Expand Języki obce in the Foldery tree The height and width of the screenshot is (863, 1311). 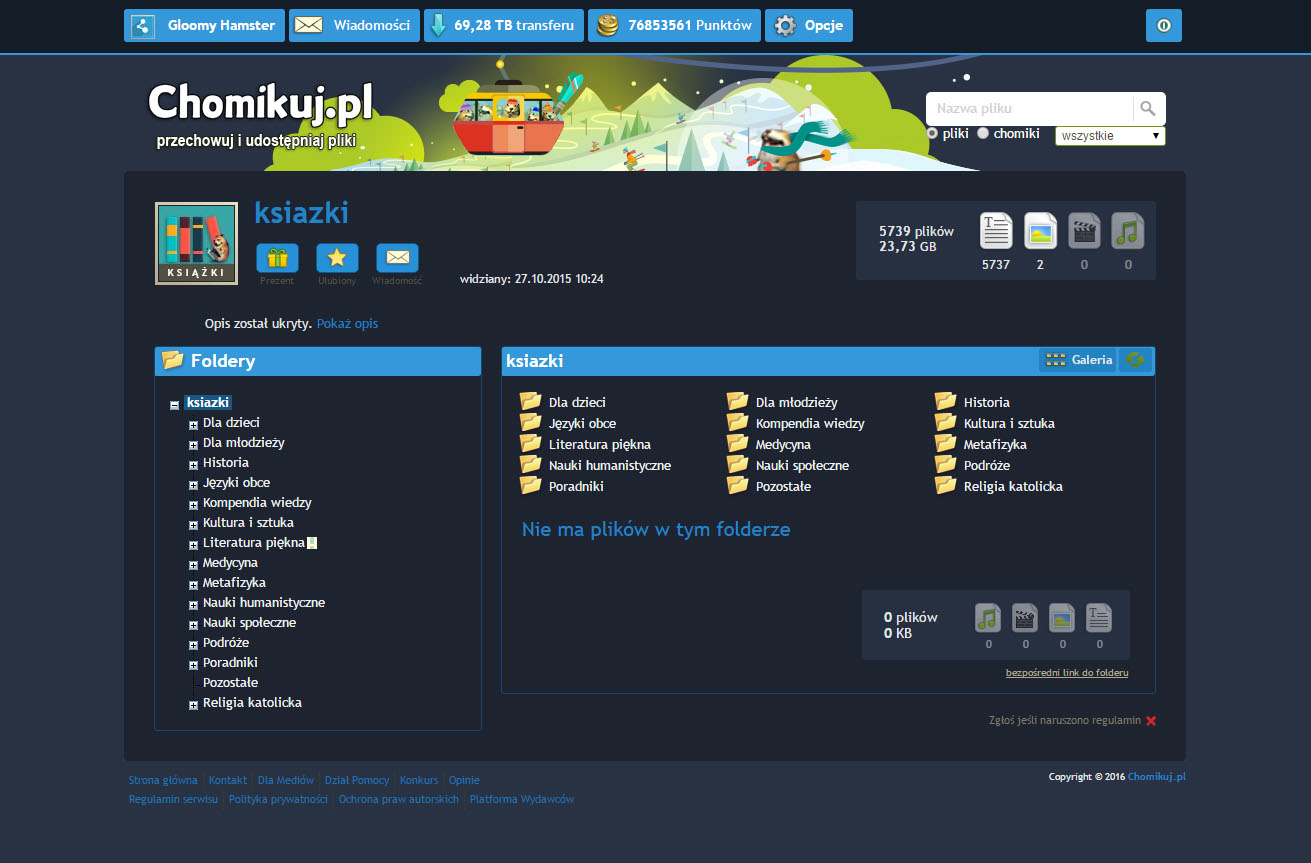pyautogui.click(x=194, y=485)
